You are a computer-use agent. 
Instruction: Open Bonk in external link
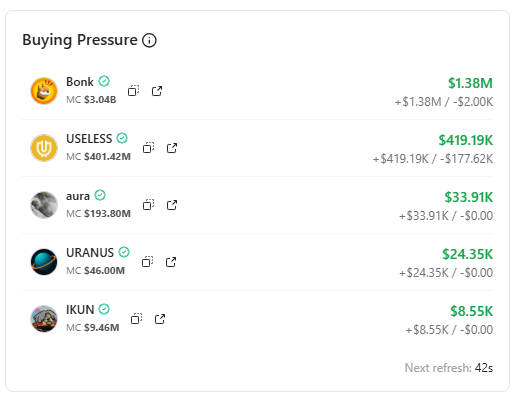[157, 91]
